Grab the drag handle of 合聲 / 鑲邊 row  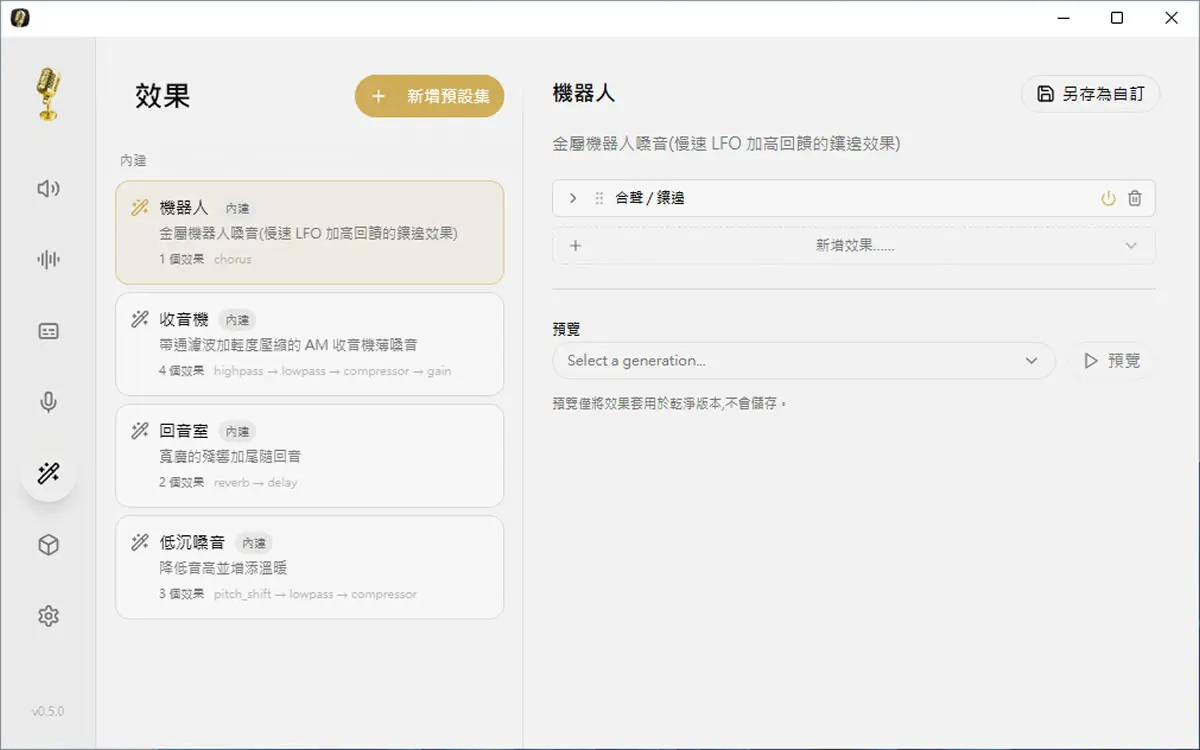[x=599, y=198]
